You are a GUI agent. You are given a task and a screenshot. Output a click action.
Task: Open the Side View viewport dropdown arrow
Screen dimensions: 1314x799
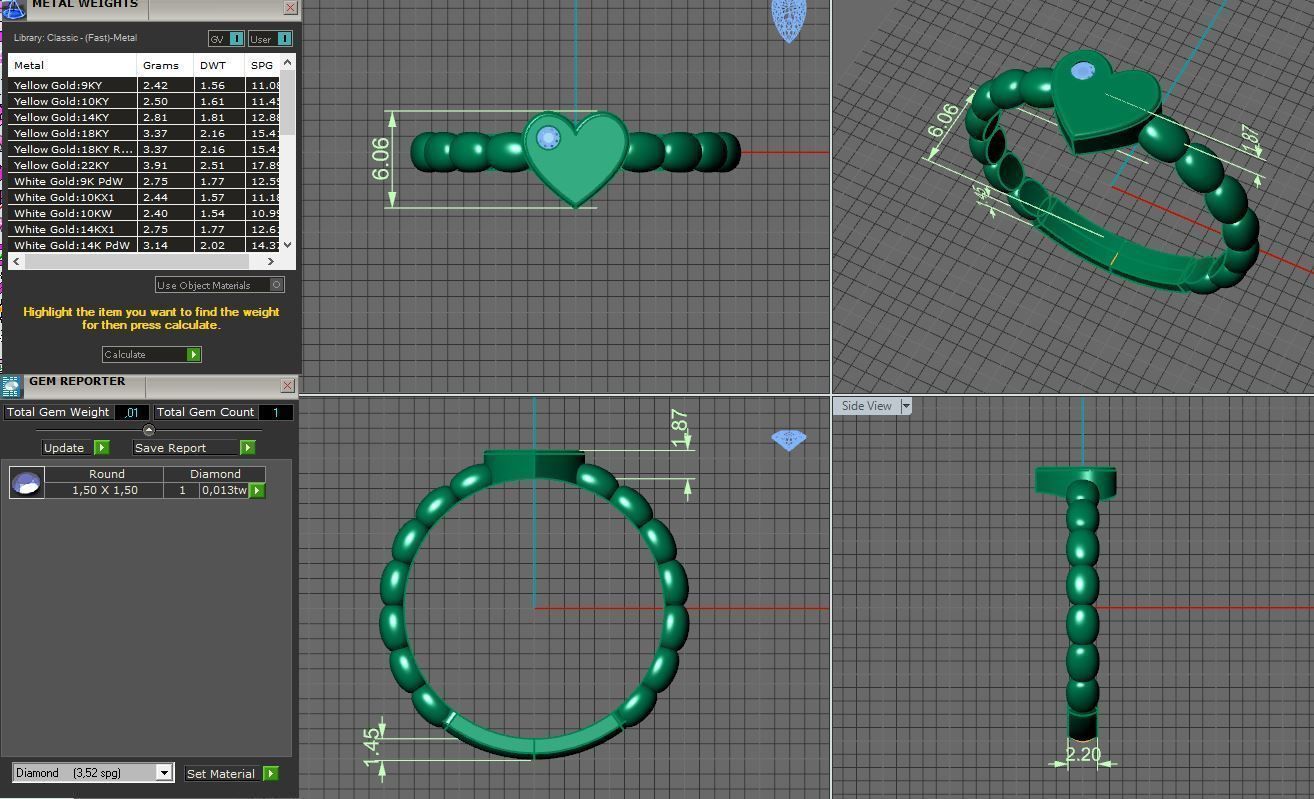pyautogui.click(x=906, y=406)
